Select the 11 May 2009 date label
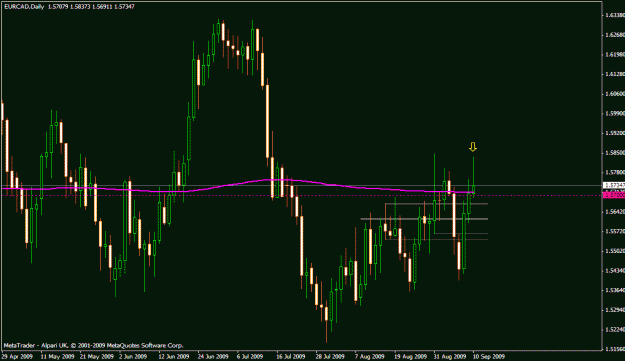This screenshot has width=625, height=361. point(57,356)
